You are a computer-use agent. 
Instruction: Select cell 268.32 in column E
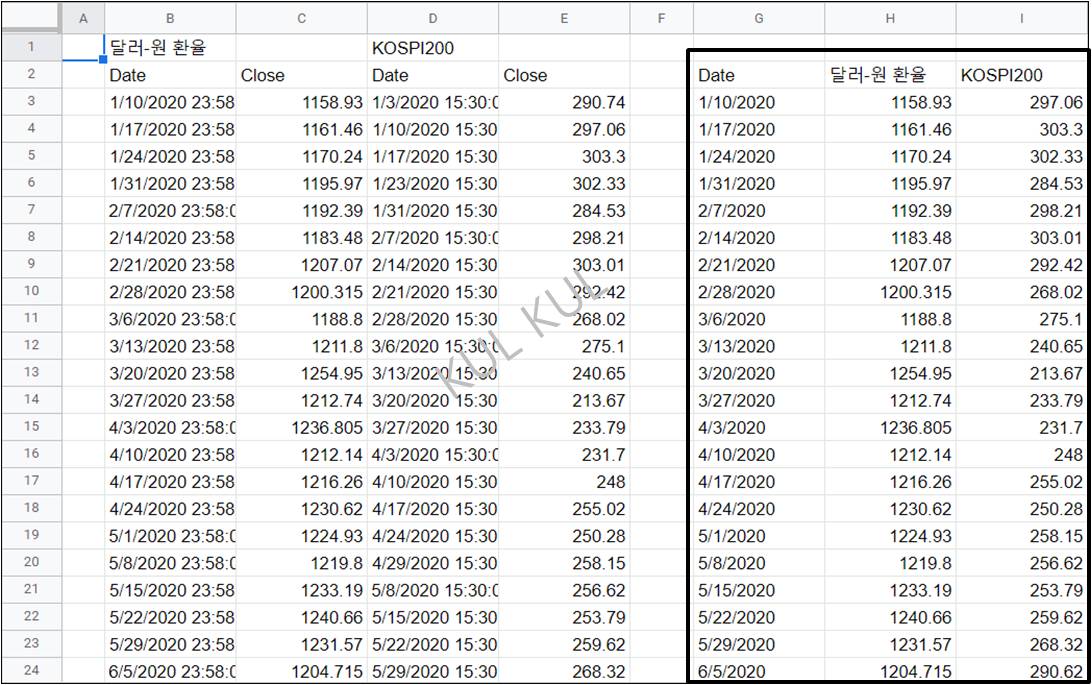pos(564,671)
